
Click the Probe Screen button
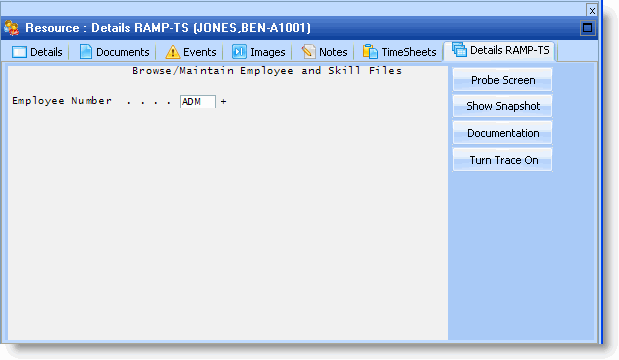click(x=503, y=80)
